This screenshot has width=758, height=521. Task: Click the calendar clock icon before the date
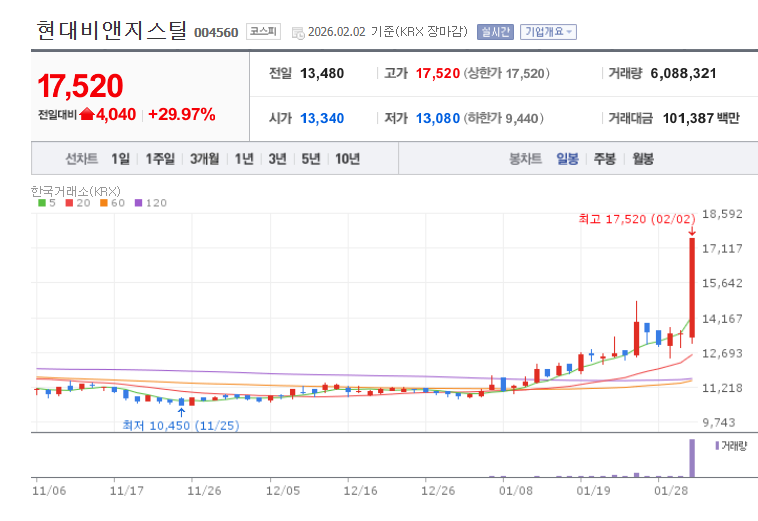coord(298,32)
